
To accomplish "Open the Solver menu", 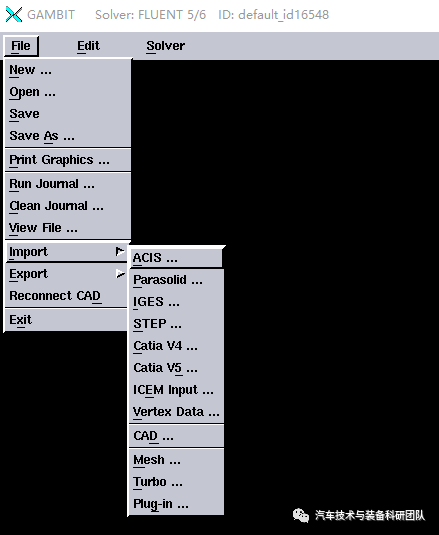I will 165,46.
